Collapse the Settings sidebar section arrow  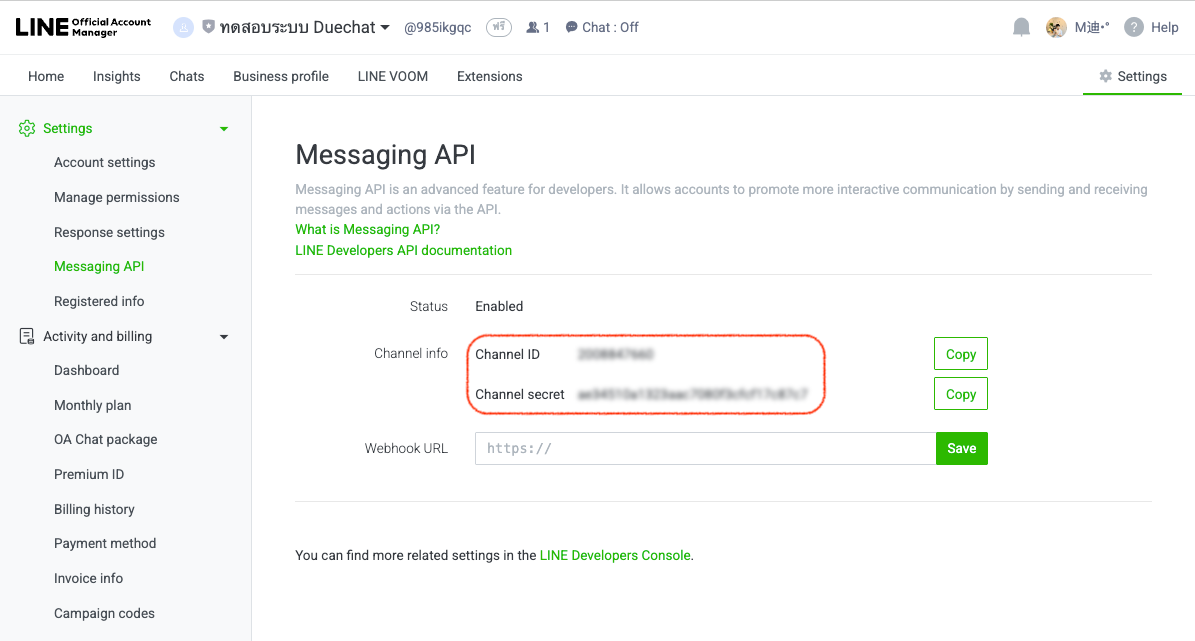coord(224,129)
